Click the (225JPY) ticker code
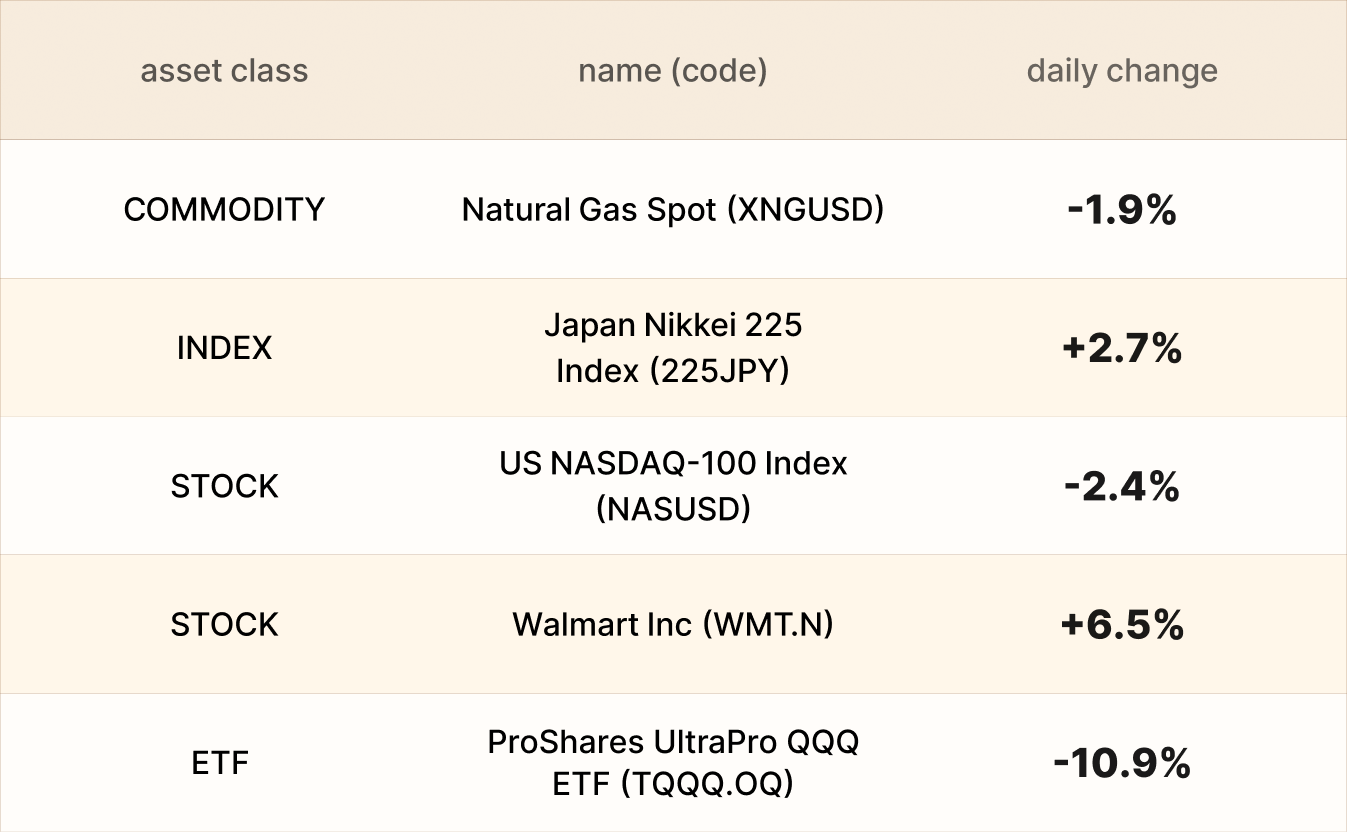This screenshot has width=1347, height=832. pyautogui.click(x=719, y=371)
